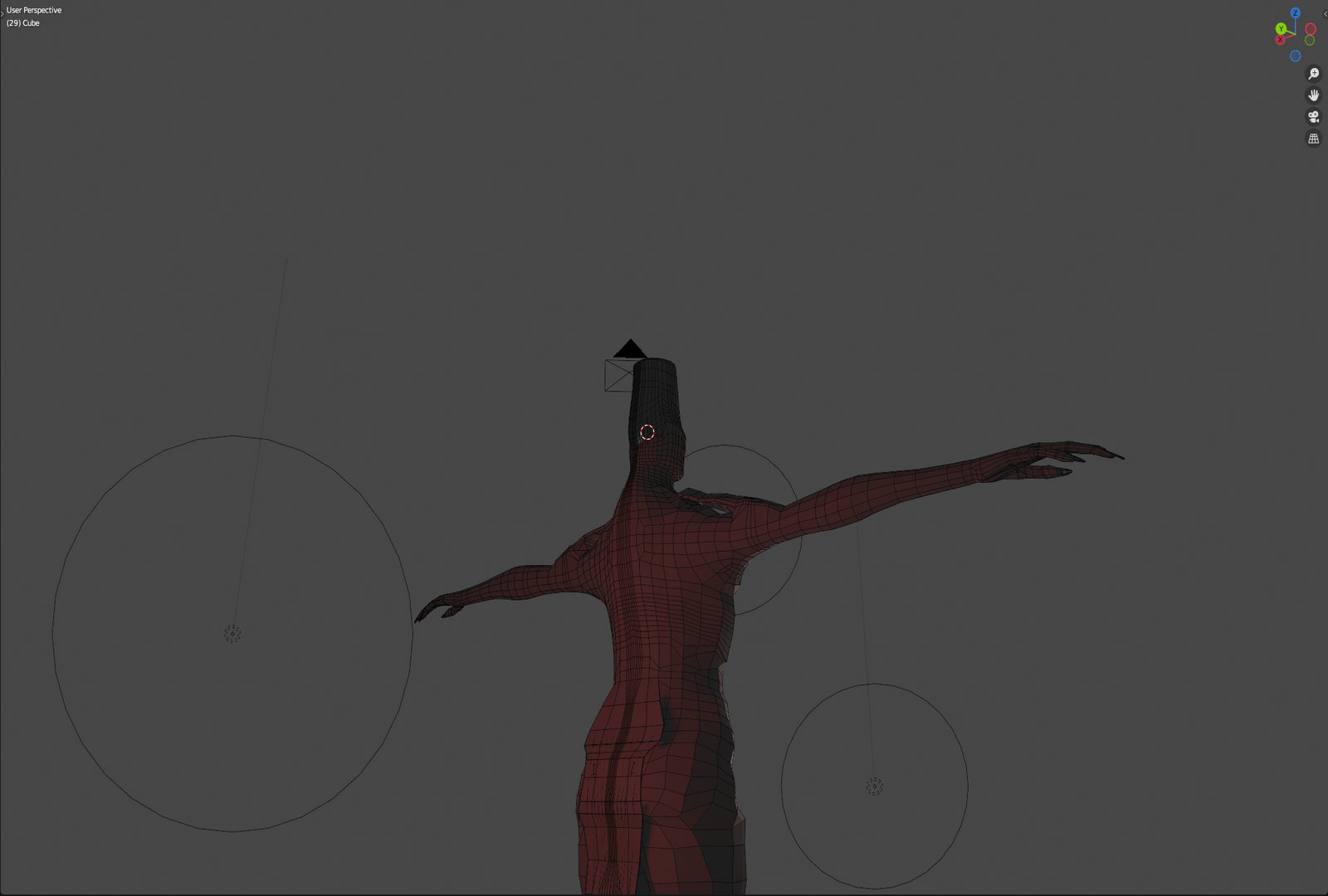Toggle perspective/orthographic with the grid icon
Image resolution: width=1328 pixels, height=896 pixels.
1313,139
